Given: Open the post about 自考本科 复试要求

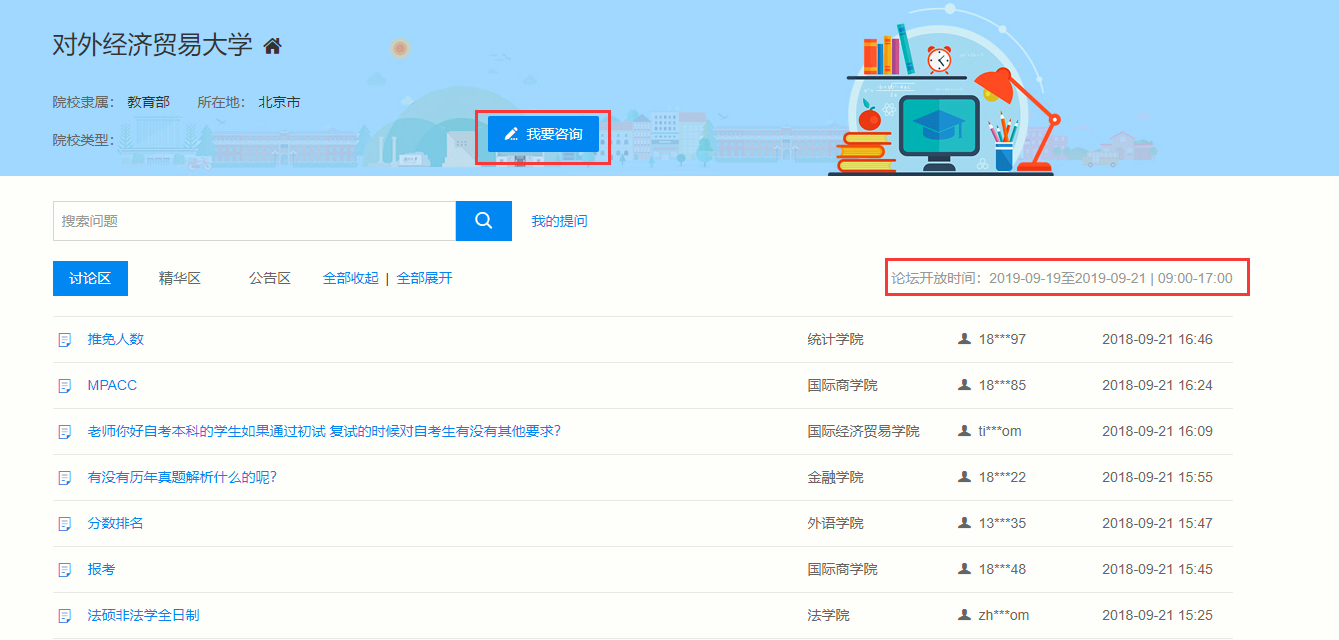Looking at the screenshot, I should (x=324, y=431).
